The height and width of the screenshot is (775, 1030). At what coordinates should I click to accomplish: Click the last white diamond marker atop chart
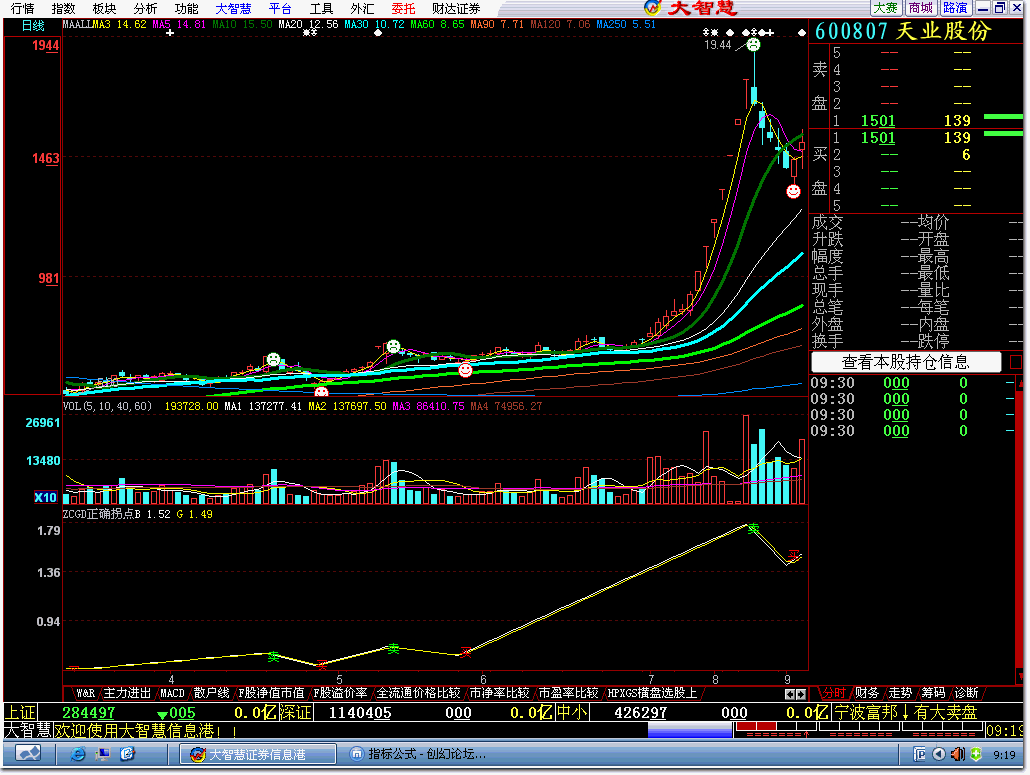[x=801, y=32]
